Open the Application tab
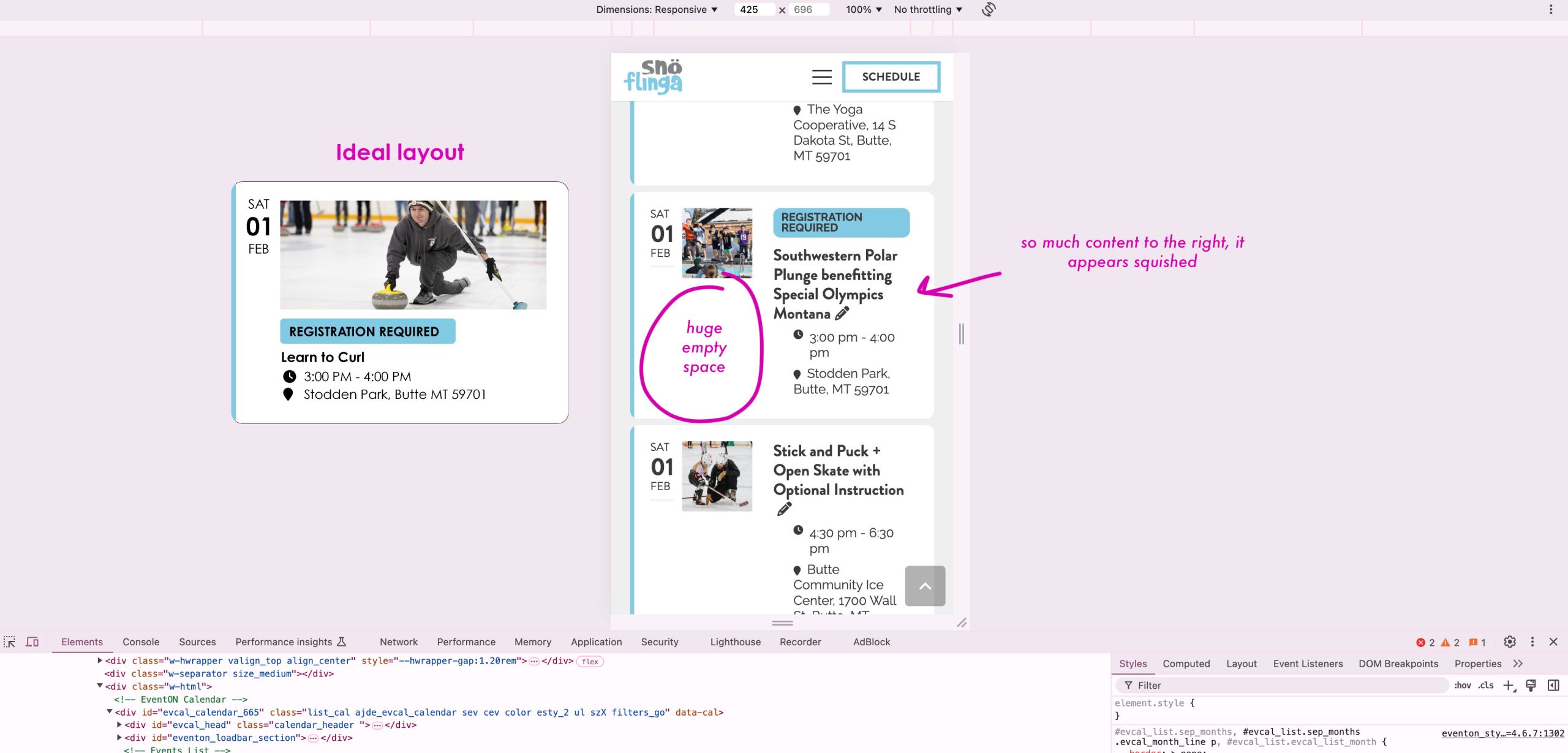Image resolution: width=1568 pixels, height=753 pixels. 596,641
